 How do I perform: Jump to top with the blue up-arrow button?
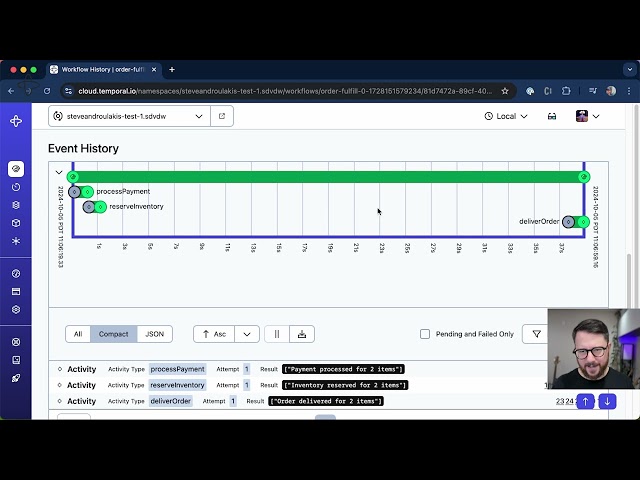(x=585, y=401)
